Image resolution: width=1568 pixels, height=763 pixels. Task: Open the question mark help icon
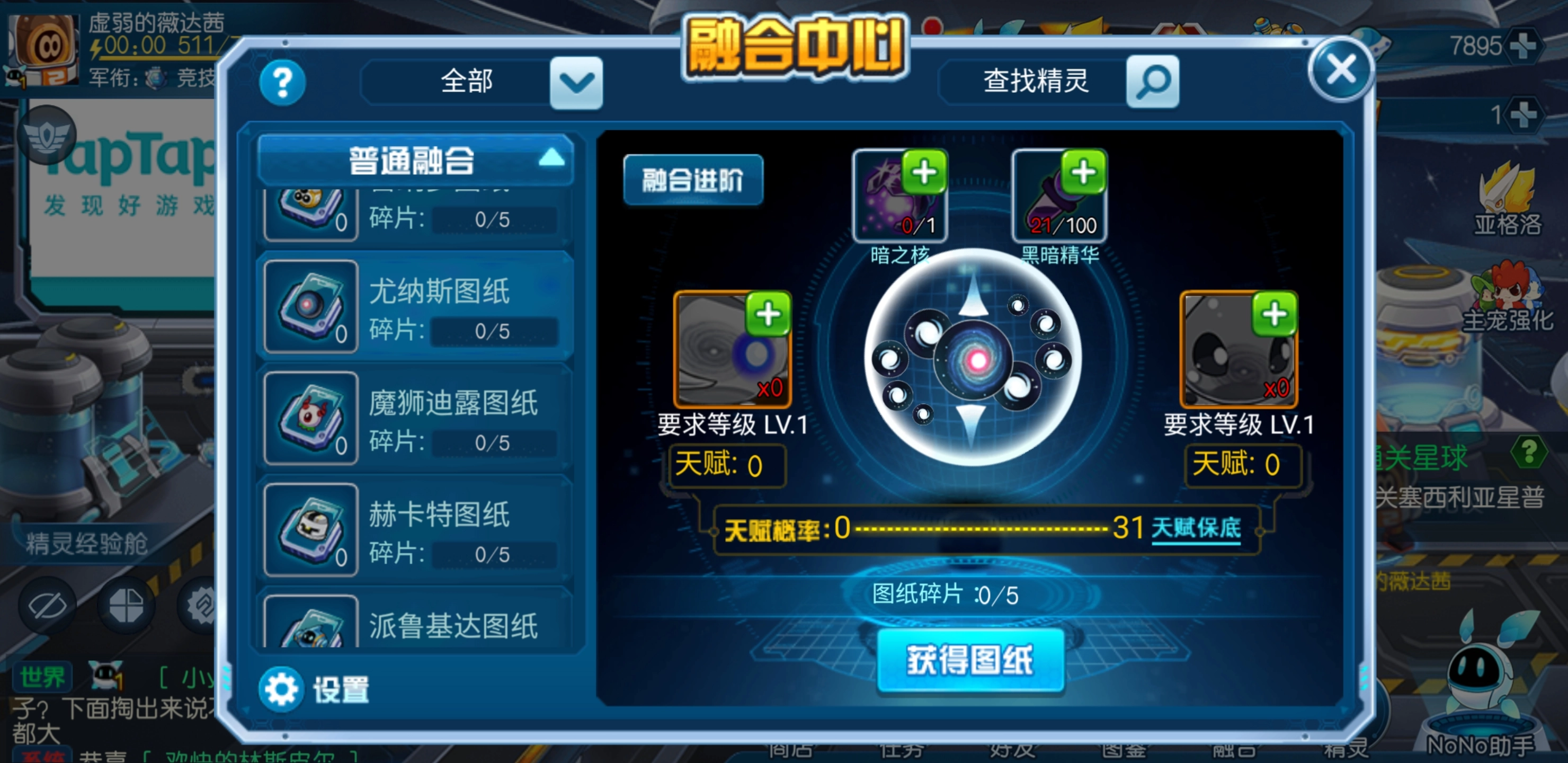tap(282, 83)
